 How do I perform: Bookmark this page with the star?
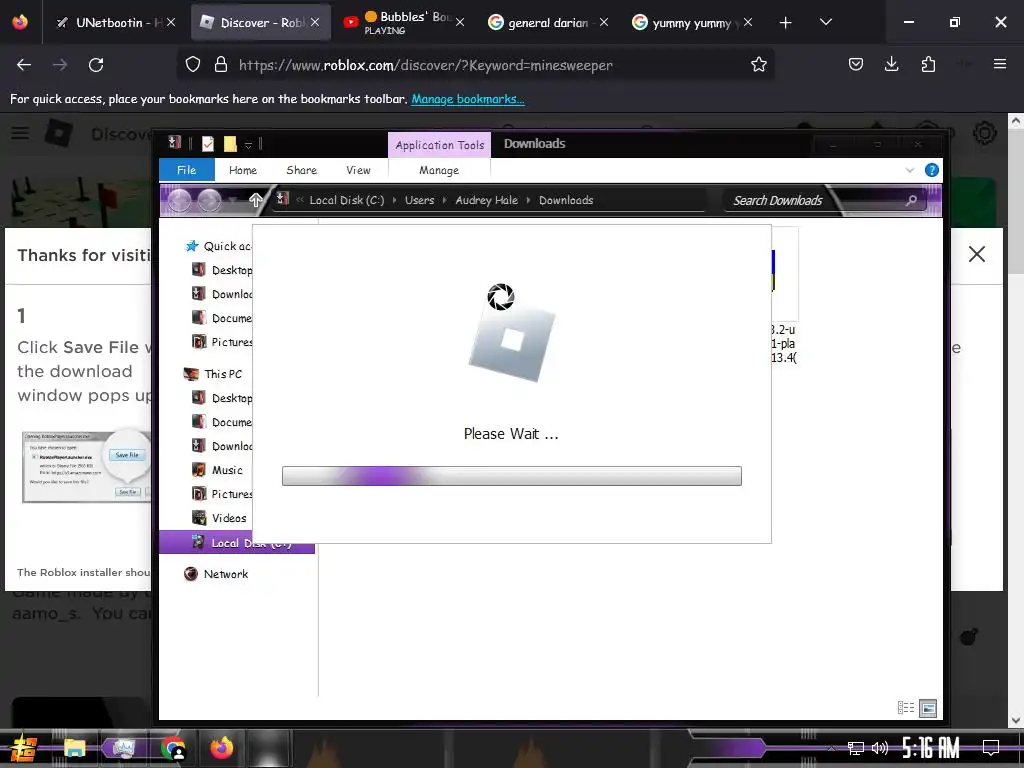click(758, 65)
